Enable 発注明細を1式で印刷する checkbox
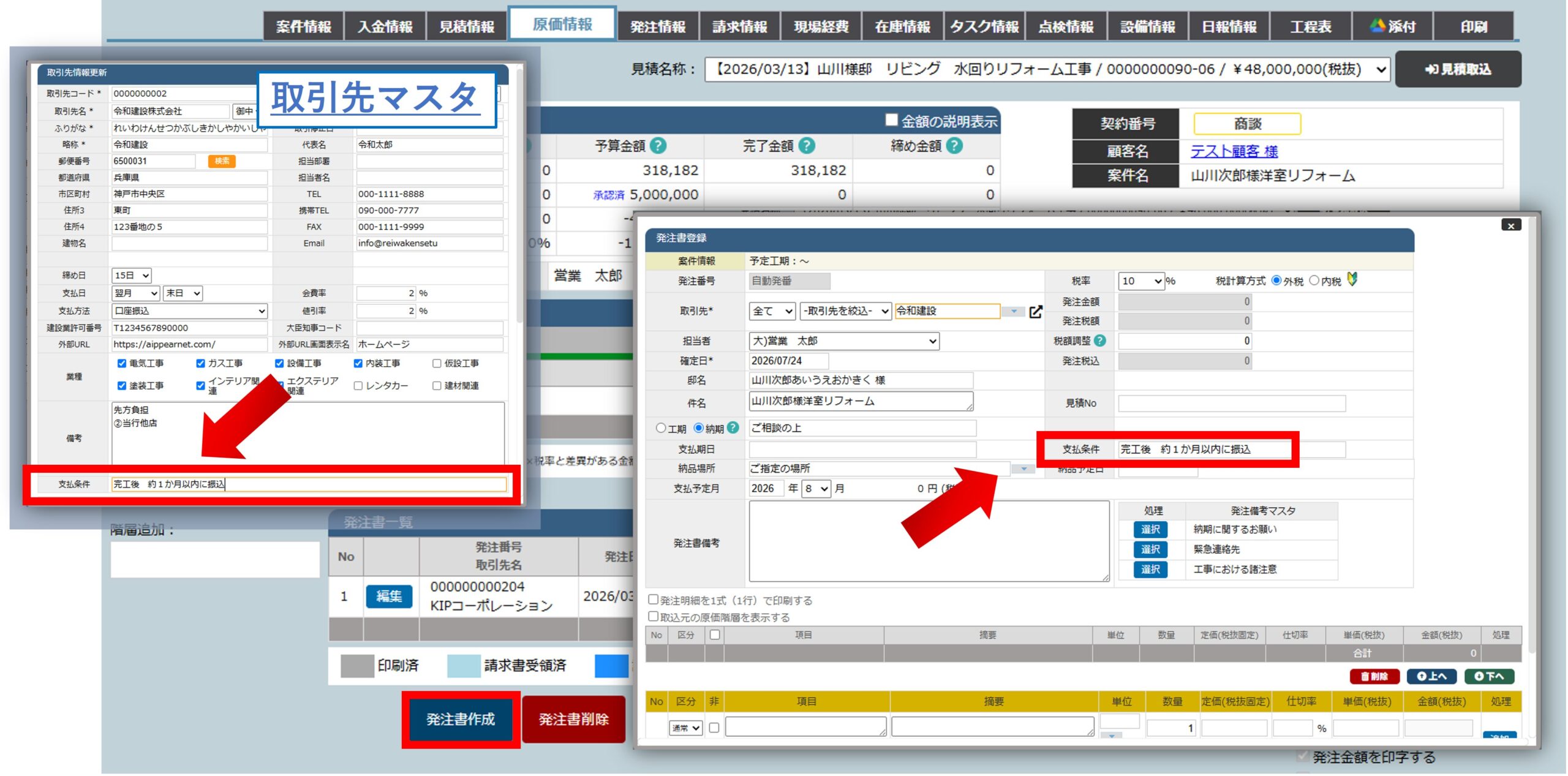This screenshot has width=1568, height=776. coord(654,600)
